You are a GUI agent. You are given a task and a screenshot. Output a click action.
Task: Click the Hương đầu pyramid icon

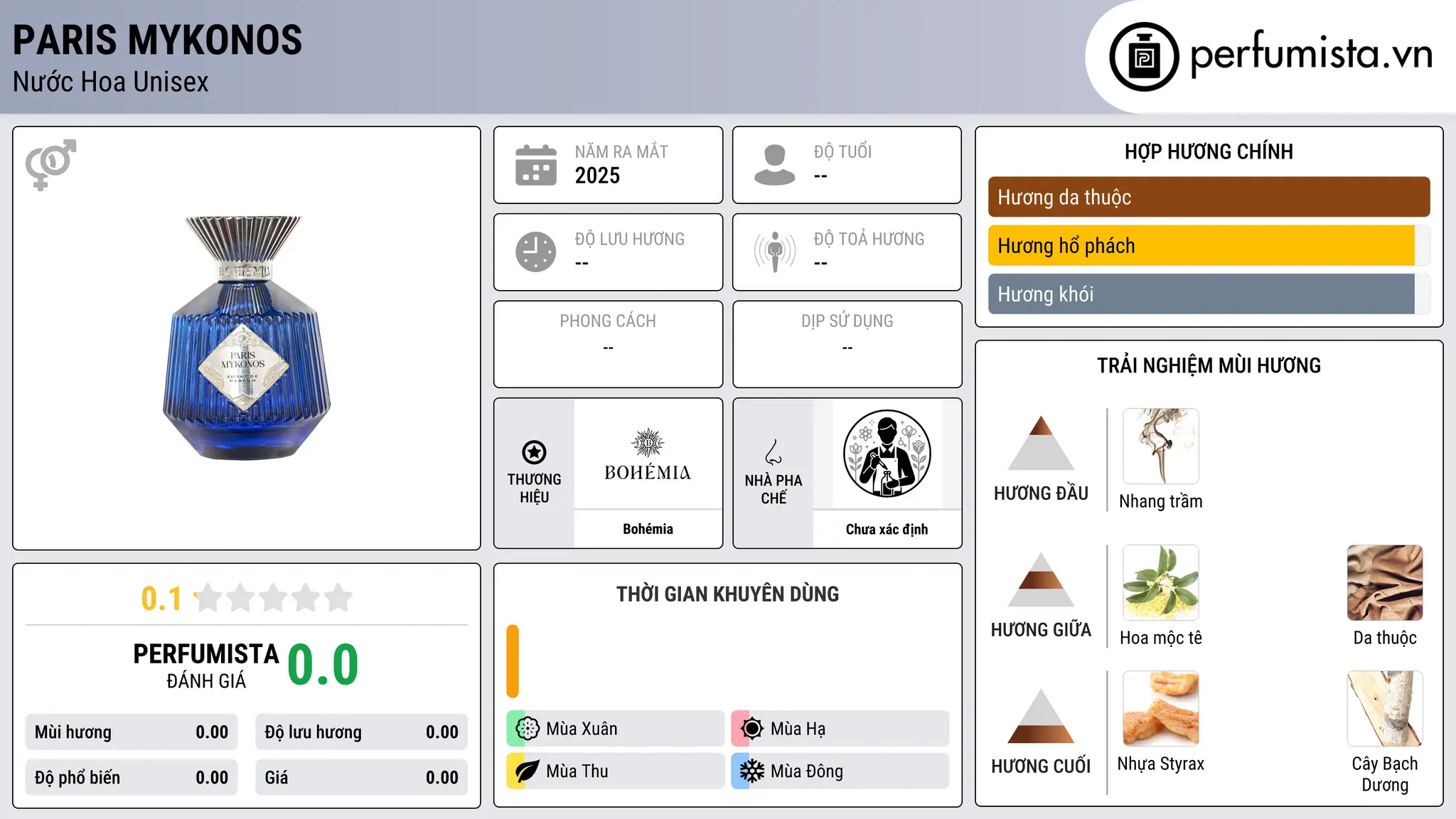(1041, 443)
